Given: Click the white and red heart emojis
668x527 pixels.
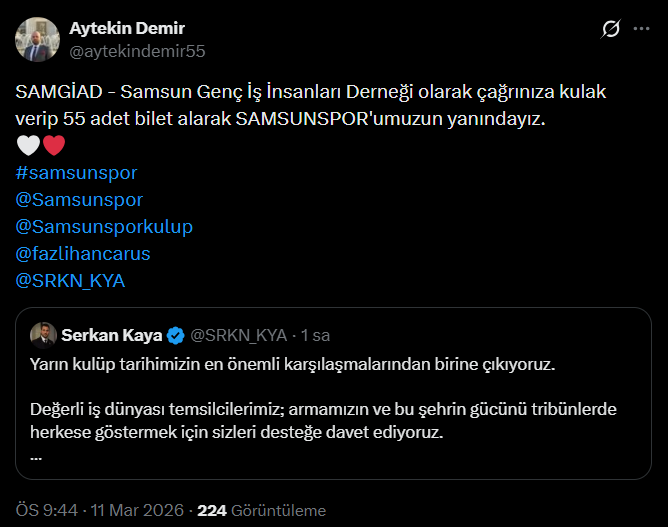Looking at the screenshot, I should click(x=41, y=146).
